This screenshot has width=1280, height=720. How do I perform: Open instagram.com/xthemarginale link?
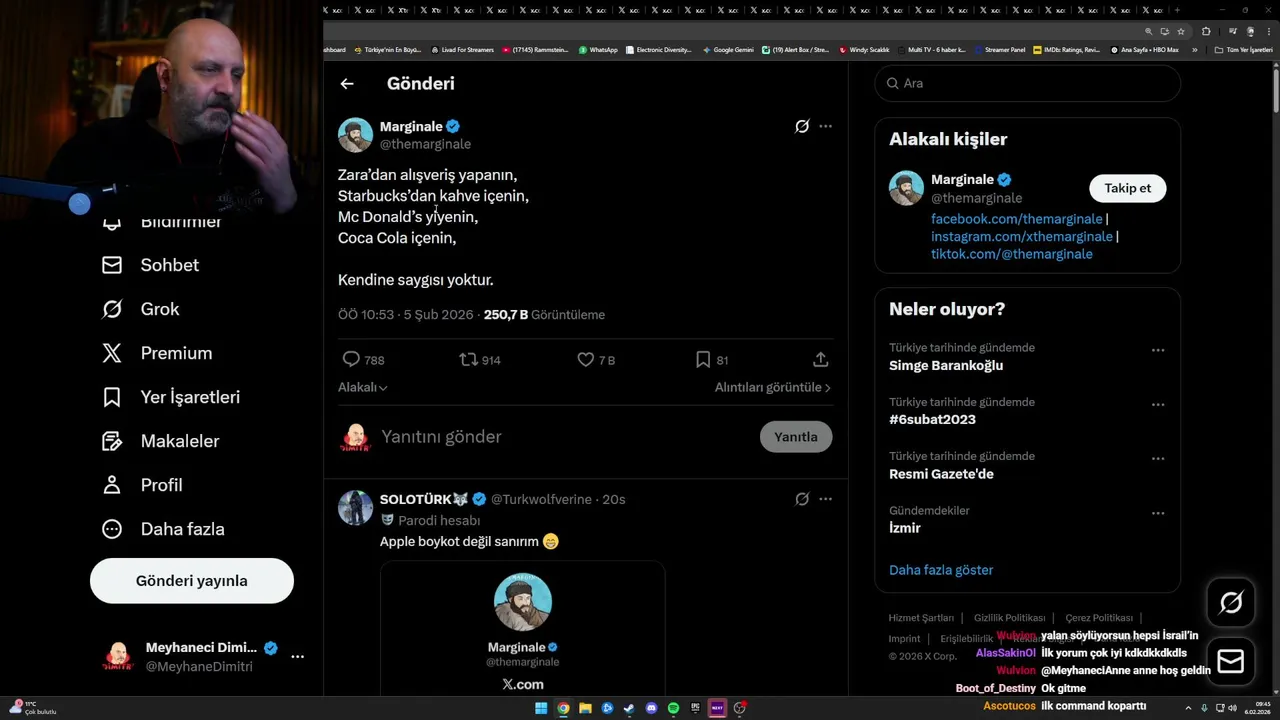pyautogui.click(x=1021, y=237)
